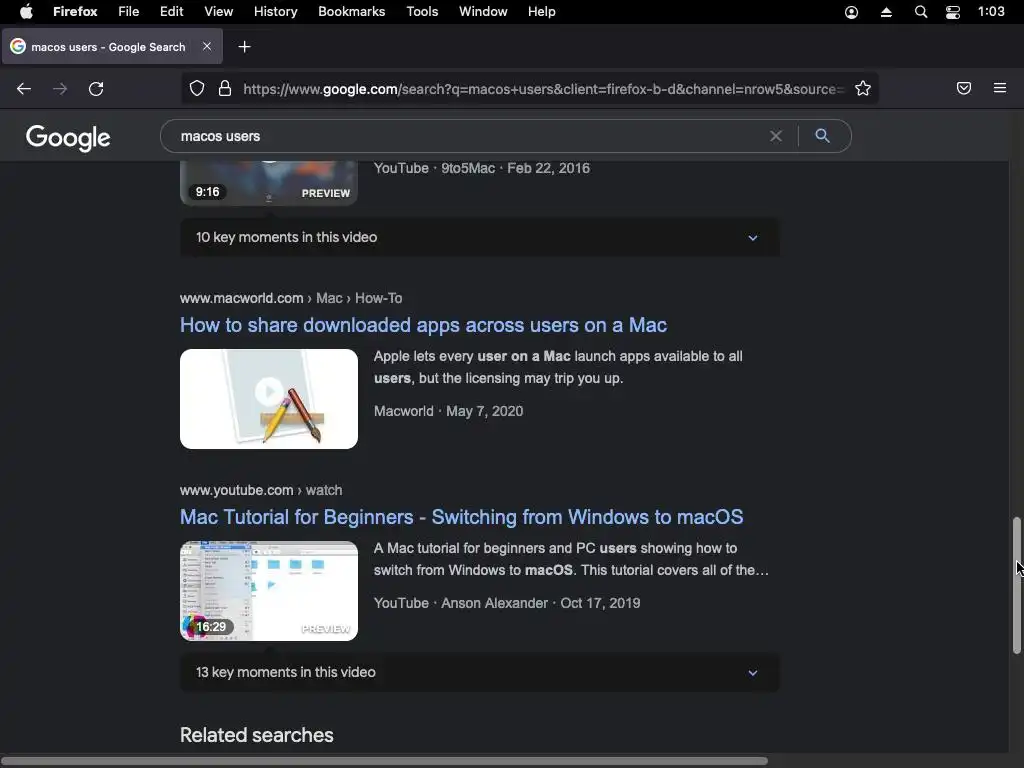Close the macos users Google Search tab
1024x768 pixels.
click(207, 46)
